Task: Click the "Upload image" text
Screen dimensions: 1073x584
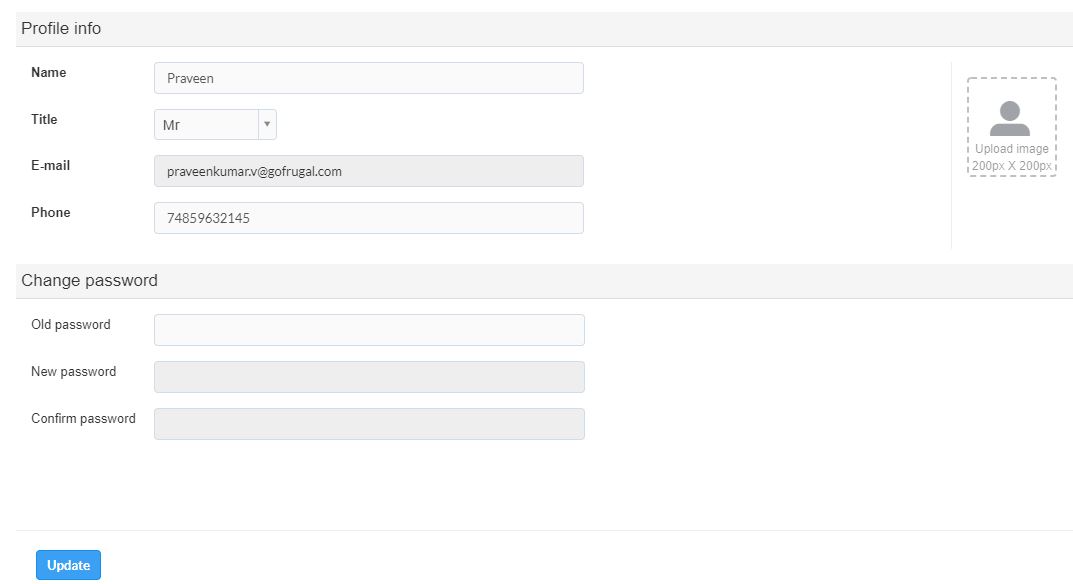Action: tap(1011, 149)
